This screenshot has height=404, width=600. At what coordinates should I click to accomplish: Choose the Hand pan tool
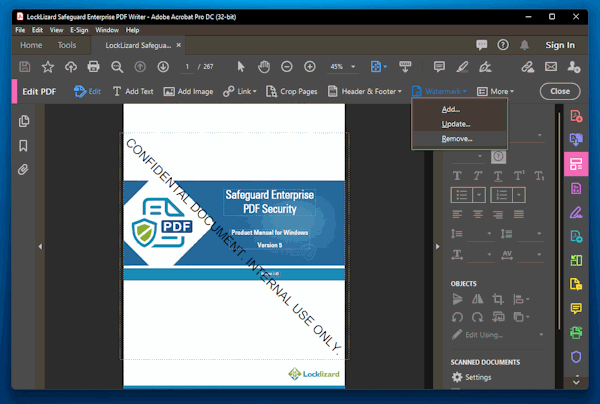pyautogui.click(x=264, y=67)
